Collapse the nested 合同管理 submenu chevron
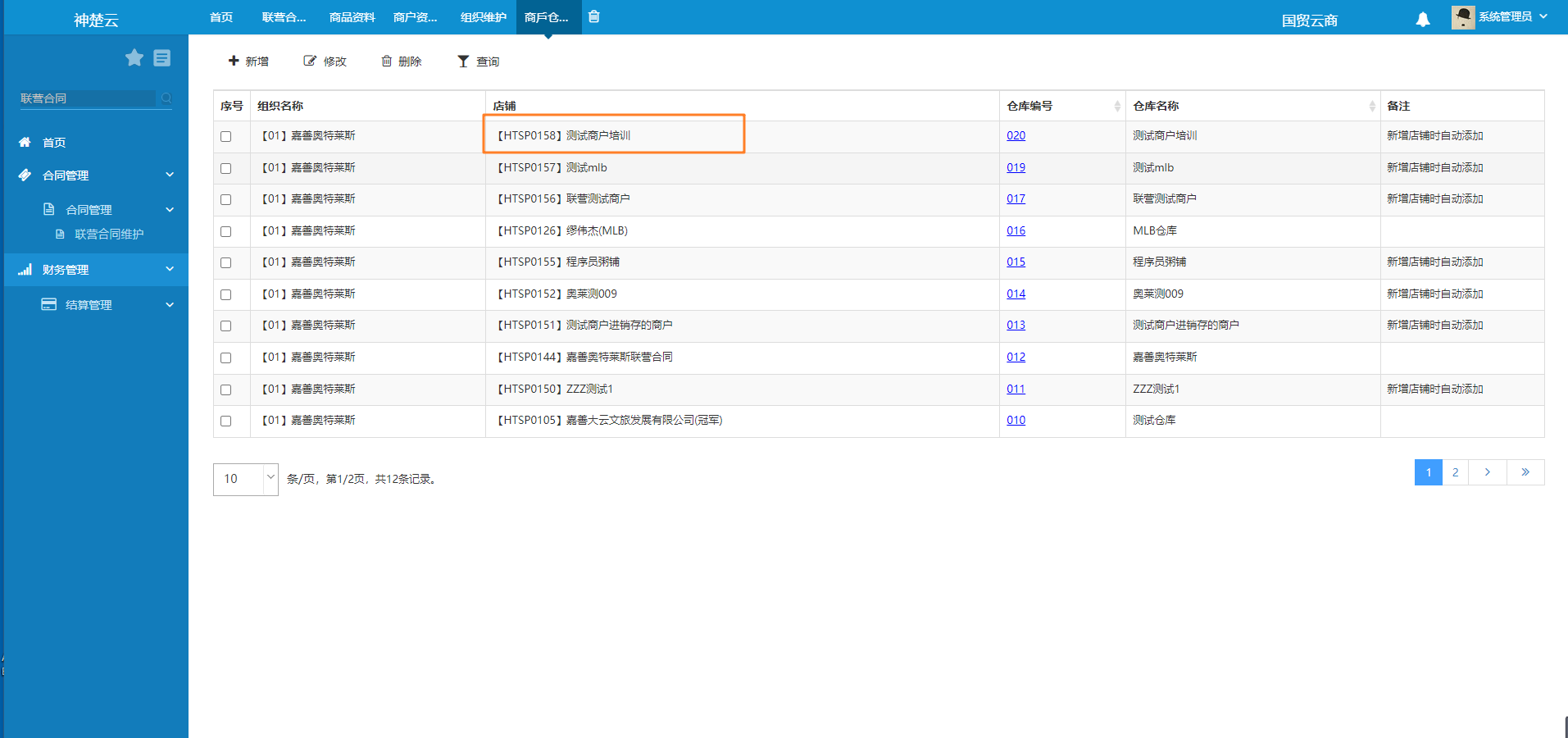Viewport: 1568px width, 738px height. (170, 209)
